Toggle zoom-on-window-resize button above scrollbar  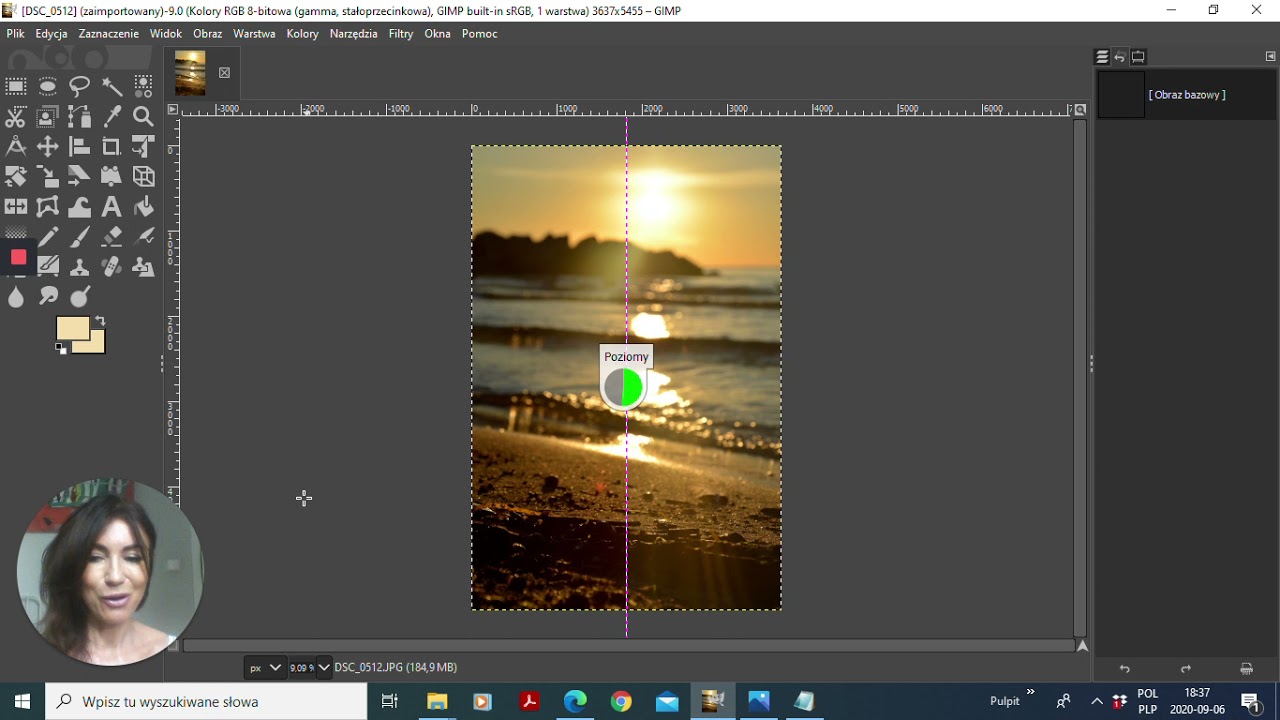[1080, 109]
